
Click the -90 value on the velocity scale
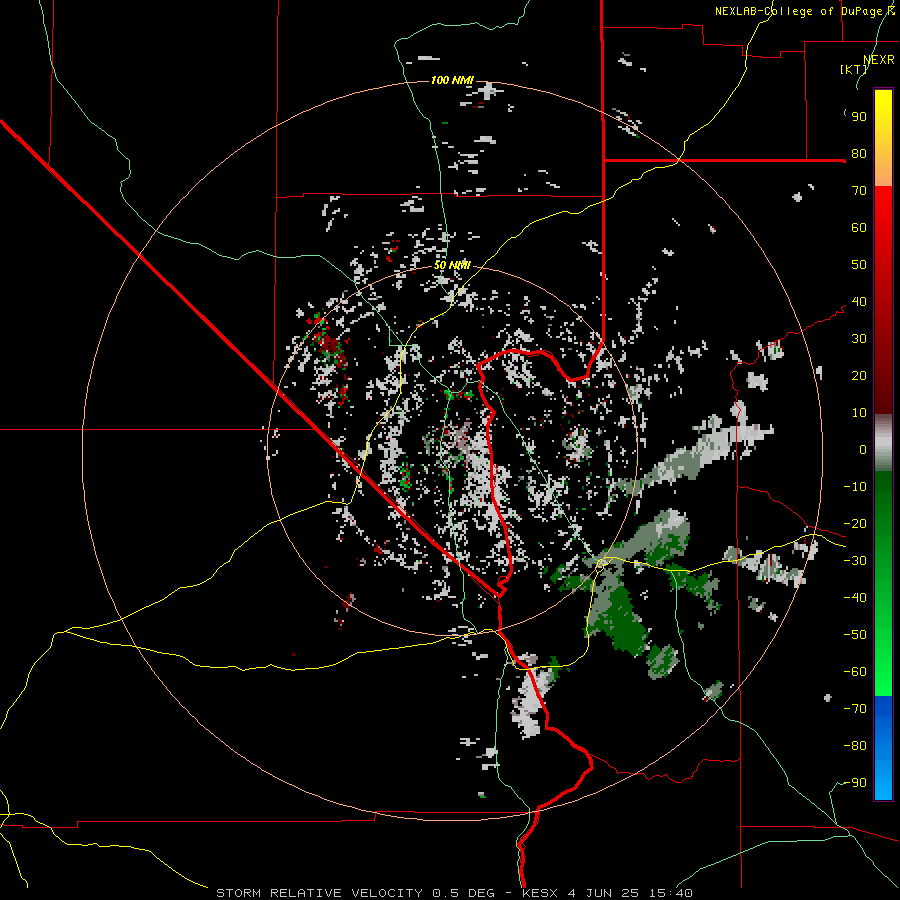pos(855,783)
